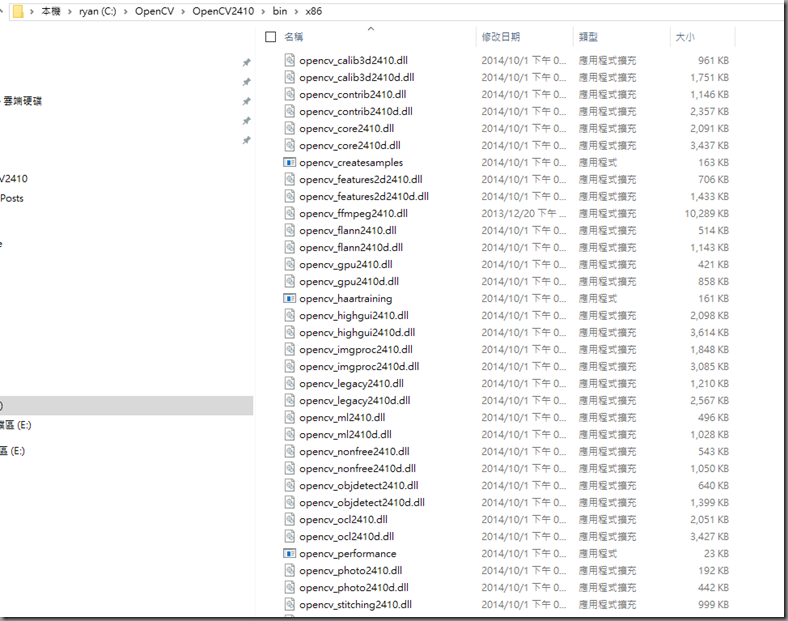Click the opencv_photo2410.dll file icon
This screenshot has width=788, height=621.
pyautogui.click(x=289, y=571)
